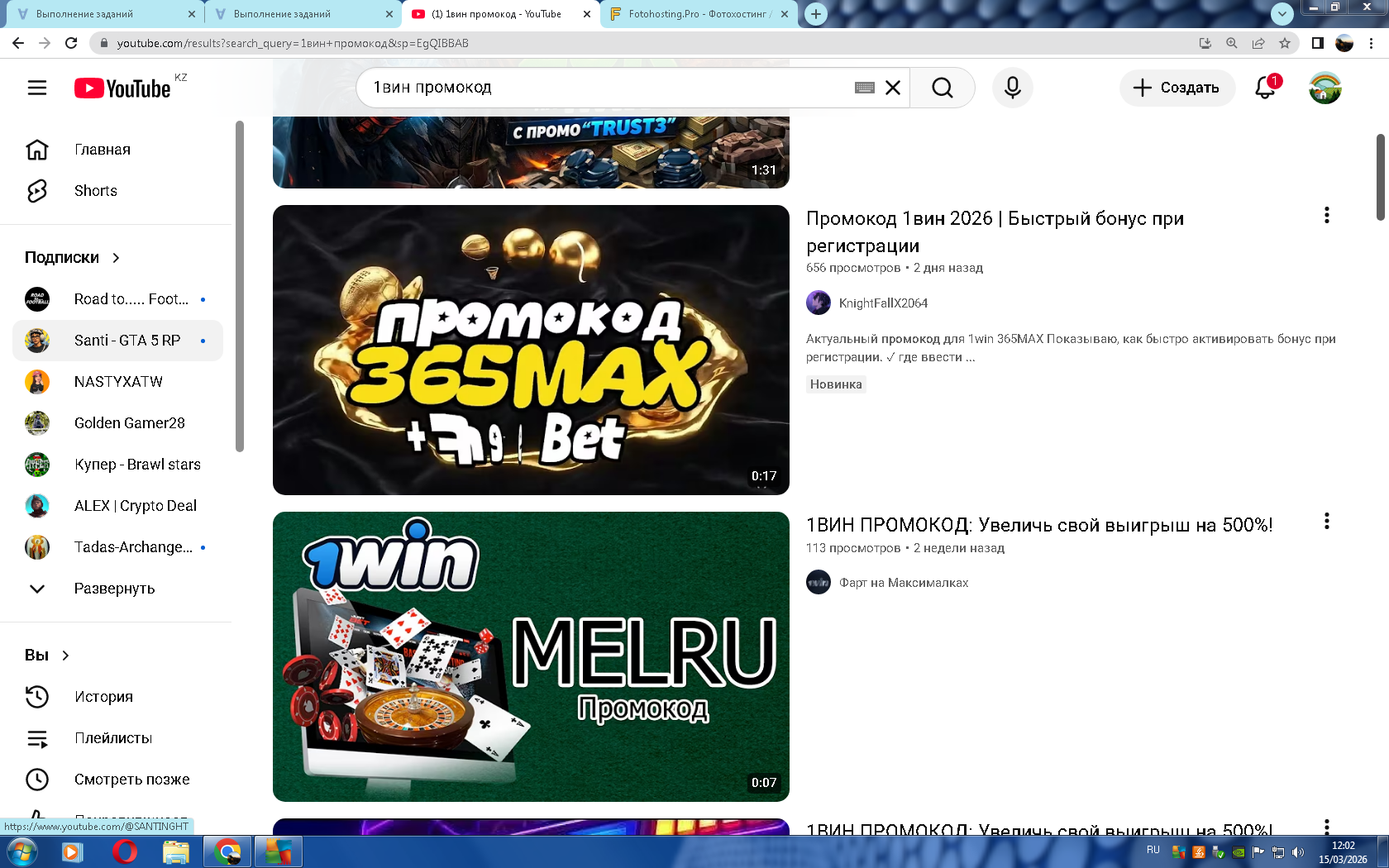The width and height of the screenshot is (1389, 868).
Task: Toggle the browser side panel
Action: point(1318,43)
